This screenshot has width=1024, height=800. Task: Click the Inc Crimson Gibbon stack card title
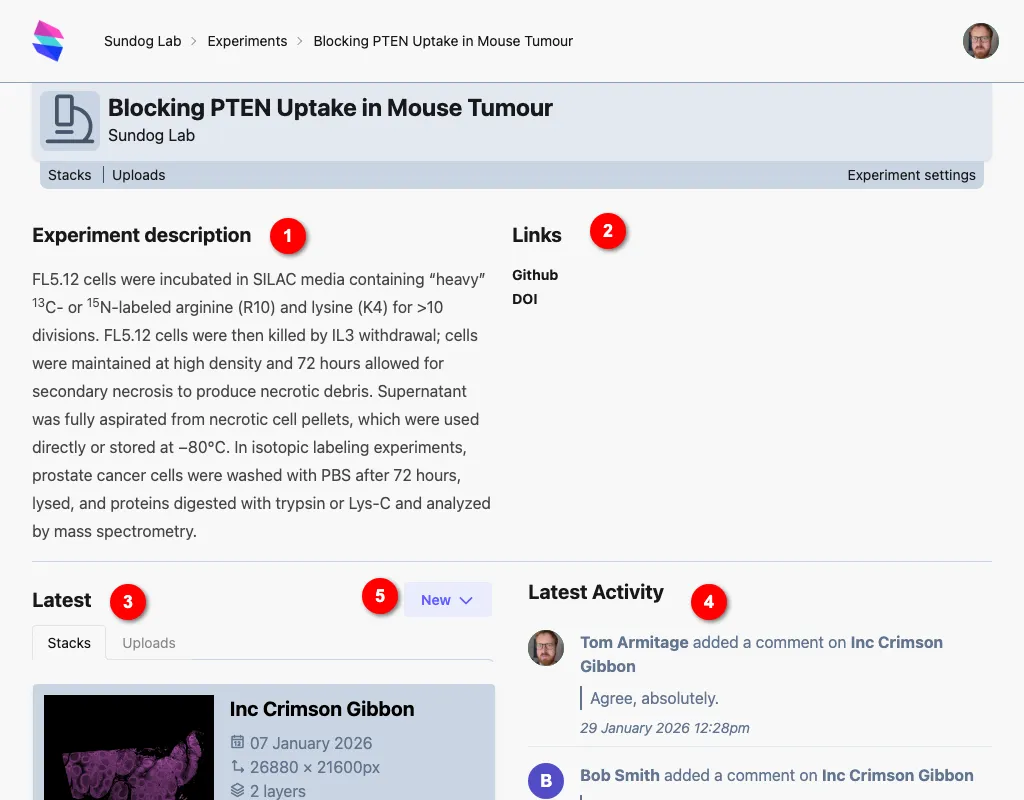[321, 709]
